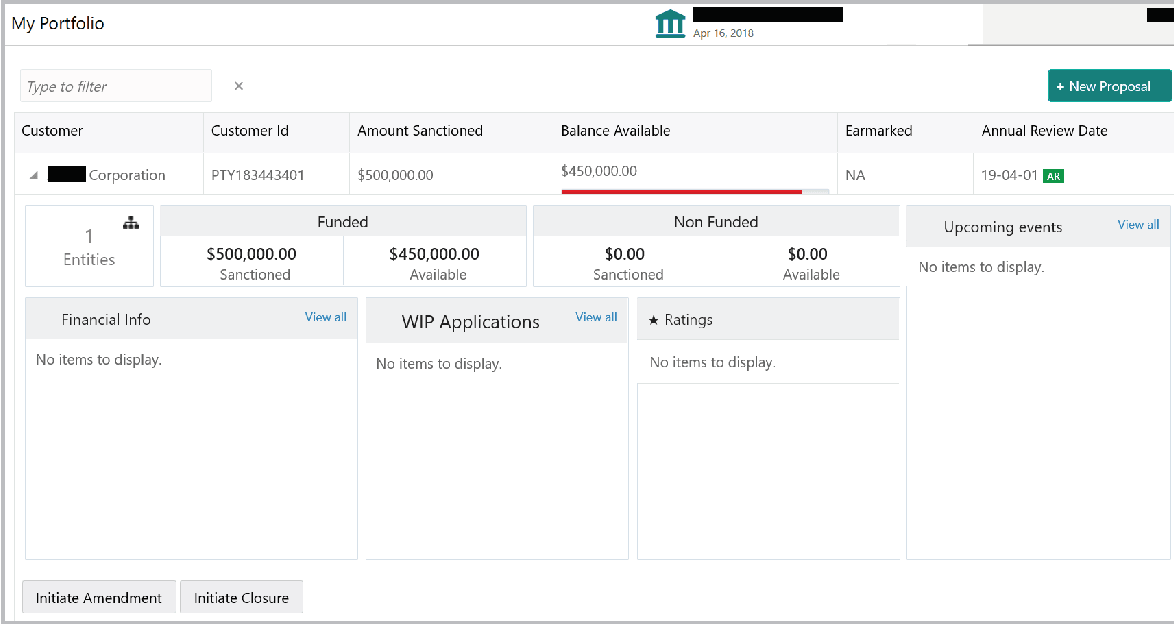The width and height of the screenshot is (1174, 624).
Task: Click Initiate Closure
Action: 241,597
